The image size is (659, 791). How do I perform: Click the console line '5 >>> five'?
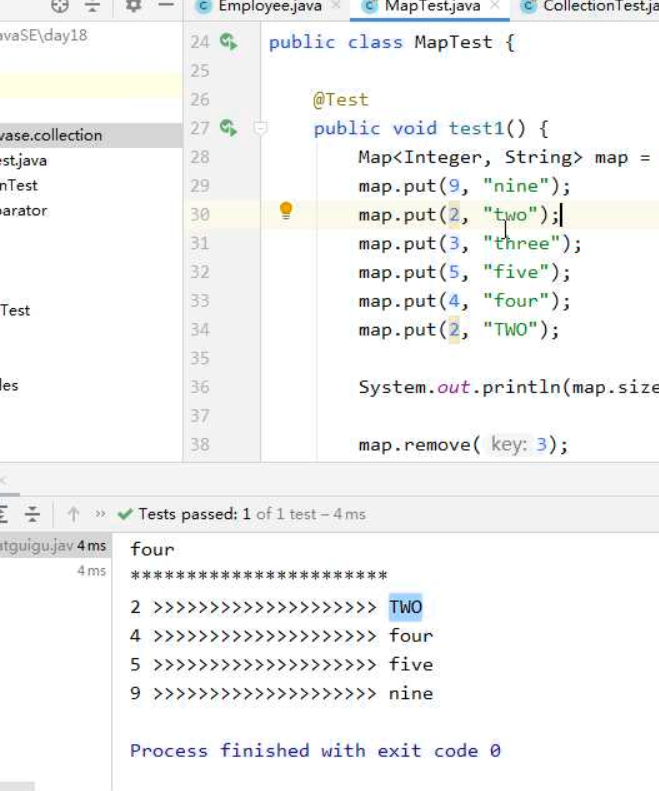click(x=282, y=664)
